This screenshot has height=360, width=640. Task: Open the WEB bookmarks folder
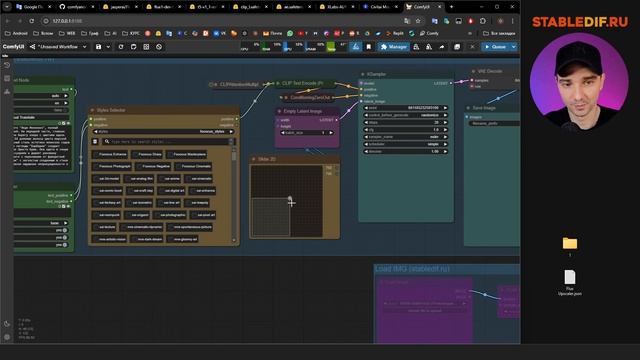(67, 33)
